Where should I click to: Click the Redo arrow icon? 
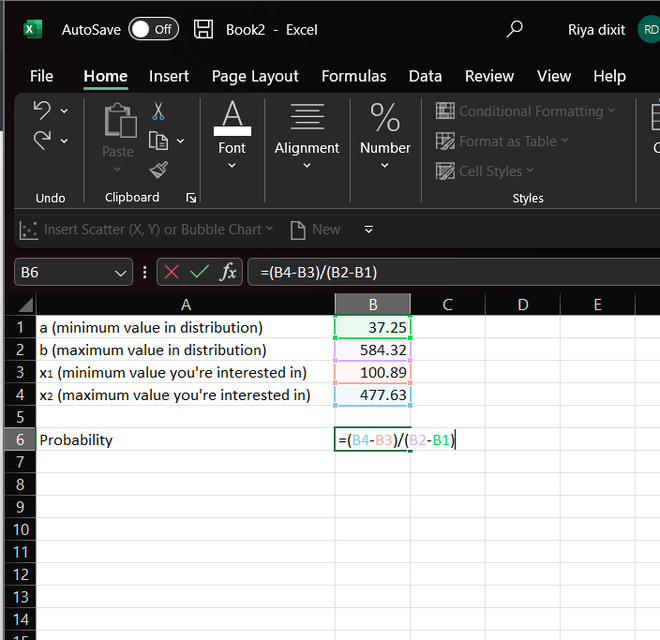tap(42, 141)
